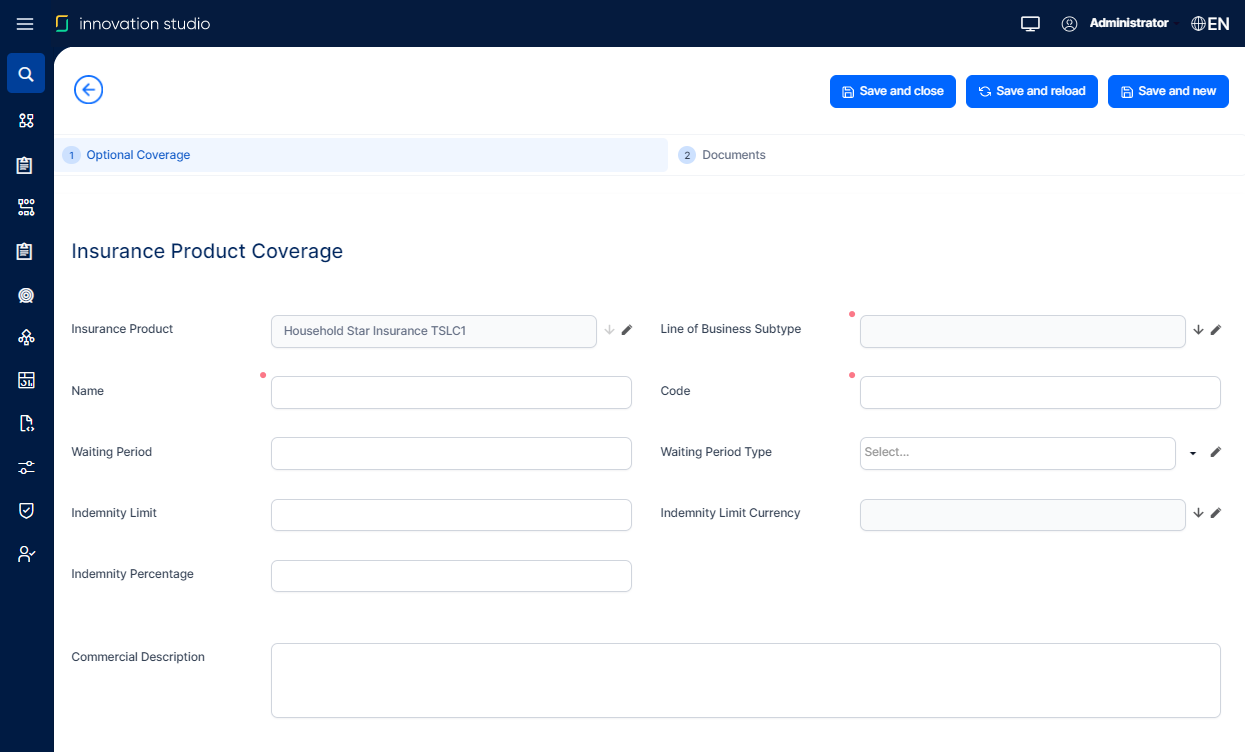This screenshot has height=752, width=1245.
Task: Click the Save and new button
Action: 1167,91
